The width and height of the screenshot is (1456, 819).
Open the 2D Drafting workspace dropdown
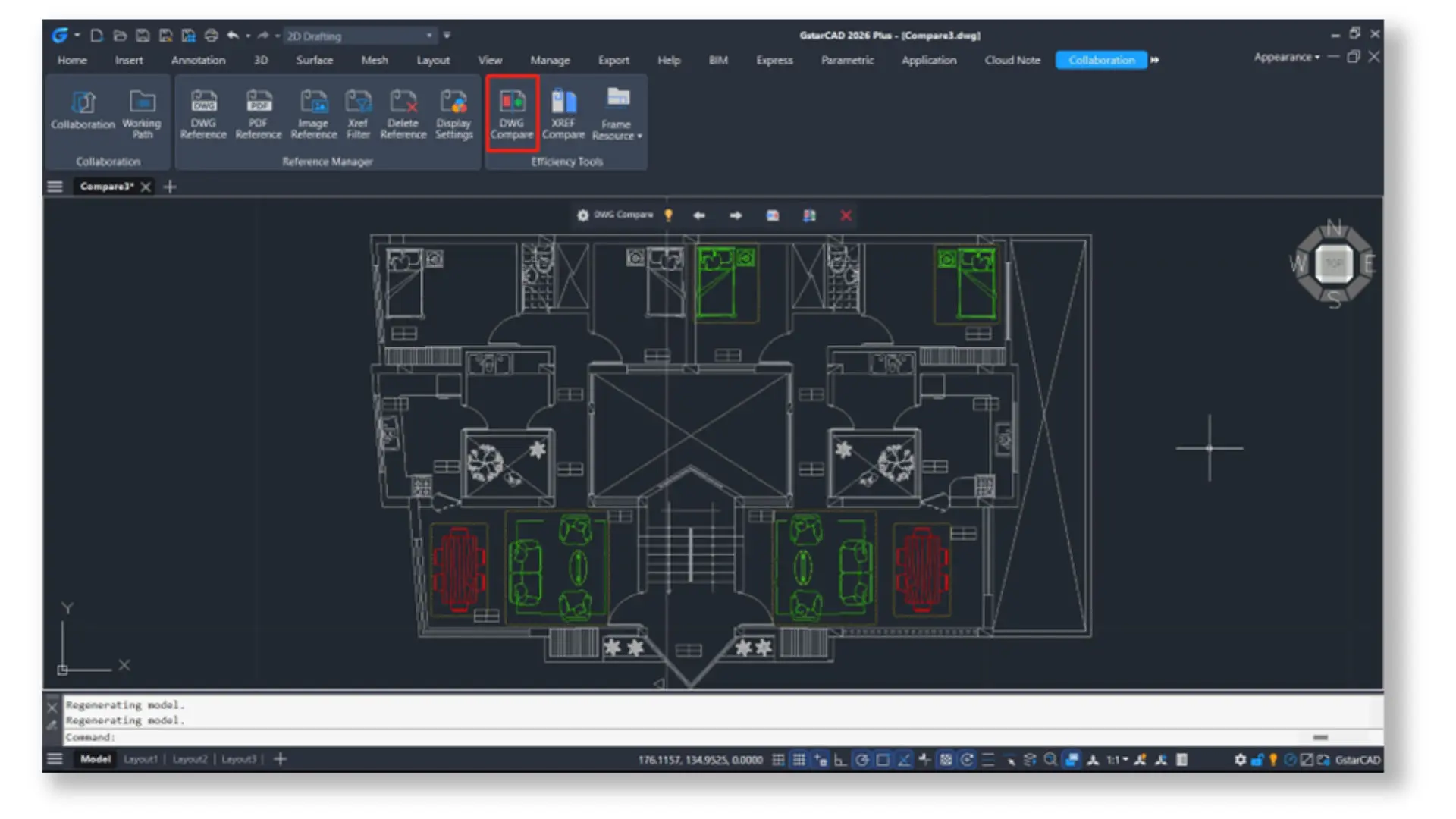pos(359,36)
